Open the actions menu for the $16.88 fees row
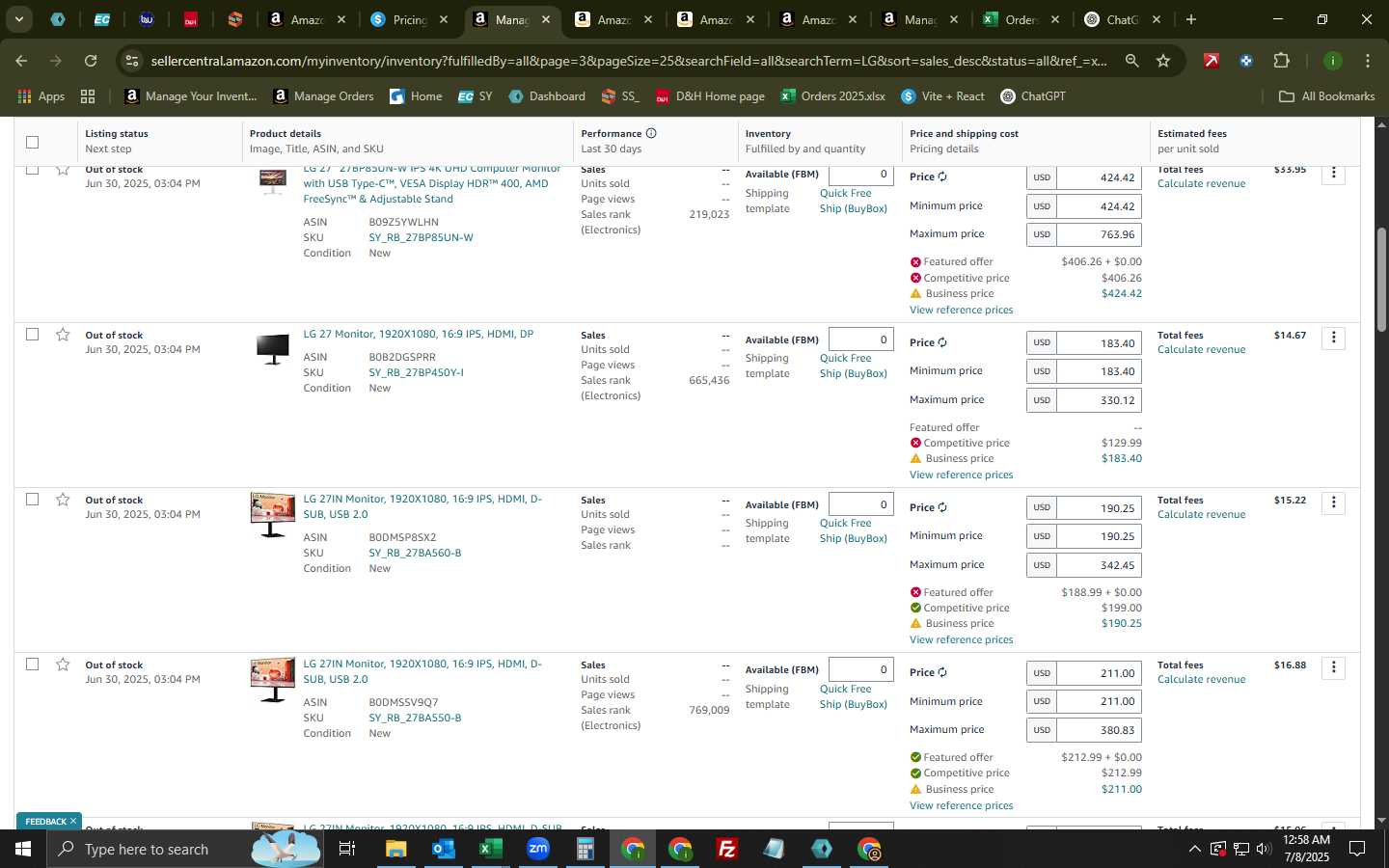 (1333, 667)
